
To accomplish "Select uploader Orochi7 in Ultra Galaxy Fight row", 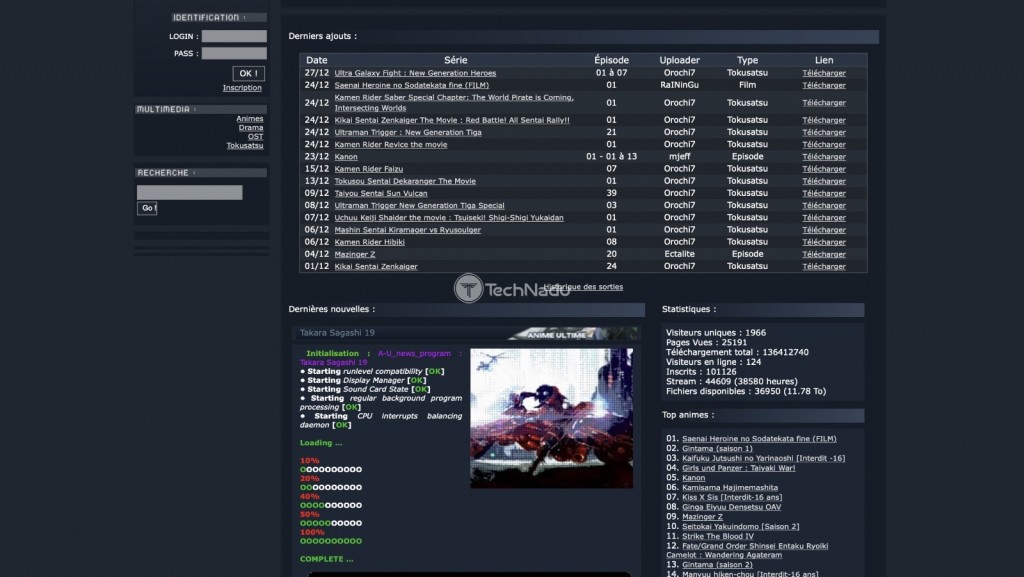I will tap(679, 73).
